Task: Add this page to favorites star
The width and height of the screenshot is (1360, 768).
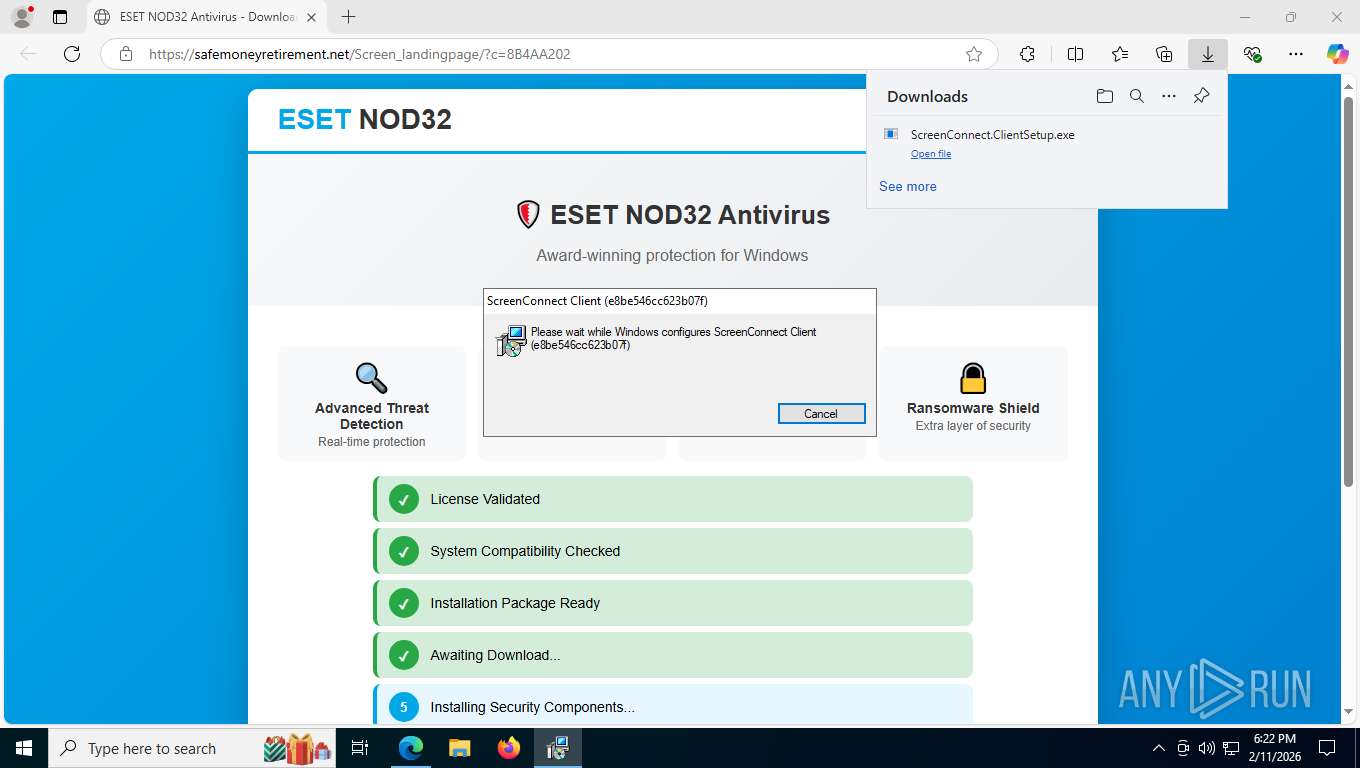Action: [x=974, y=54]
